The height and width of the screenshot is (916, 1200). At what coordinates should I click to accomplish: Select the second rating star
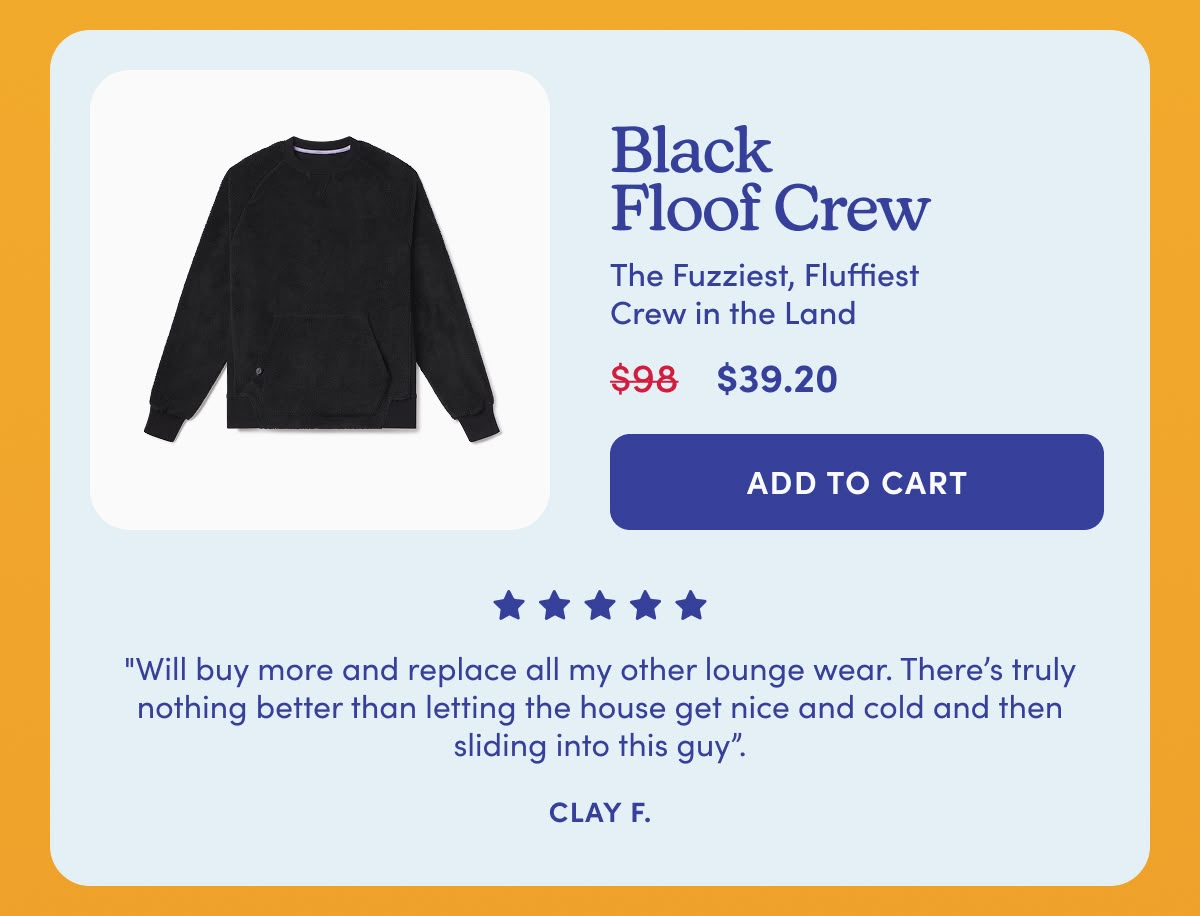pyautogui.click(x=554, y=605)
